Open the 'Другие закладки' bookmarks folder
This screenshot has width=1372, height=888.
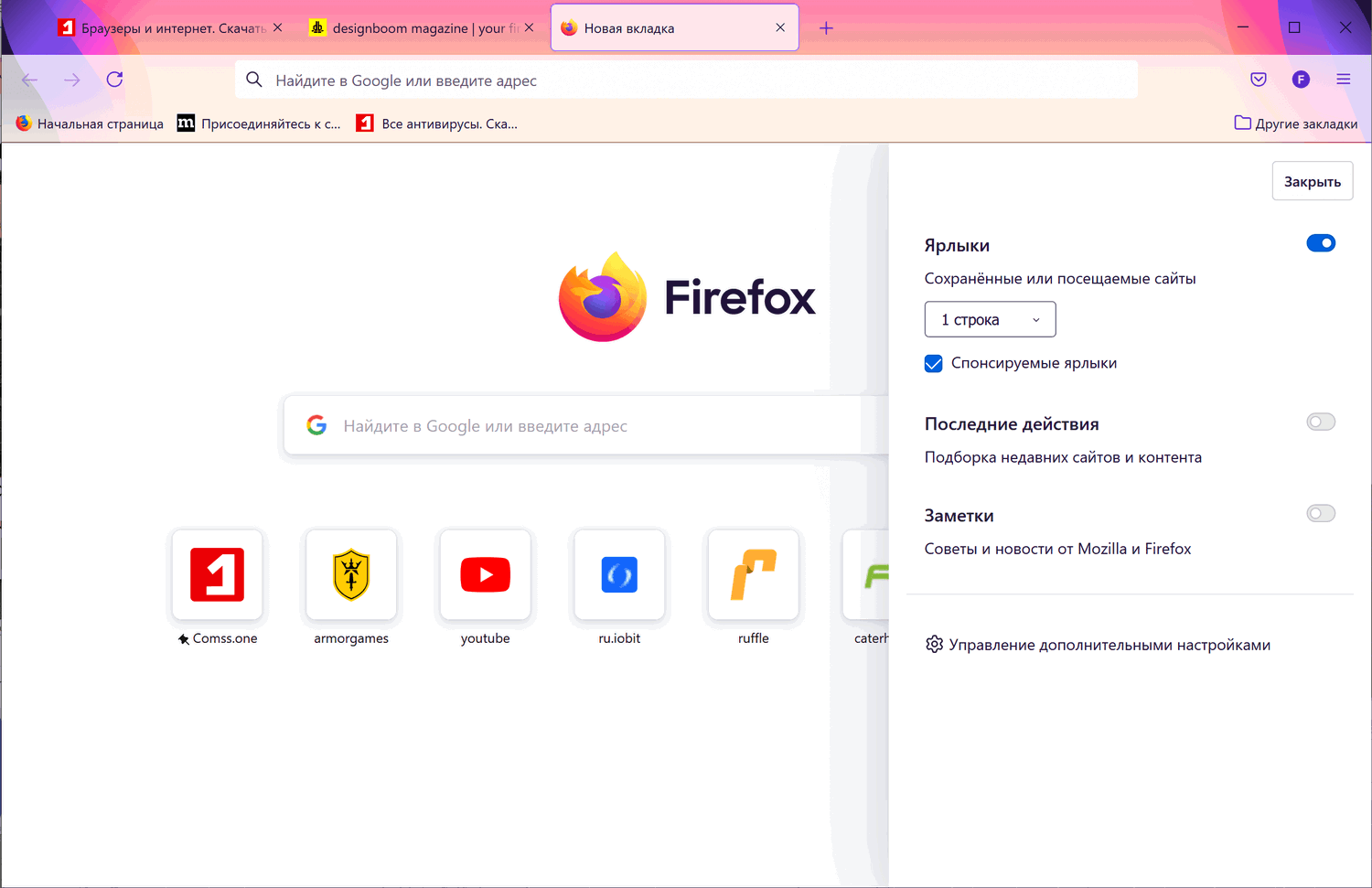(x=1296, y=123)
